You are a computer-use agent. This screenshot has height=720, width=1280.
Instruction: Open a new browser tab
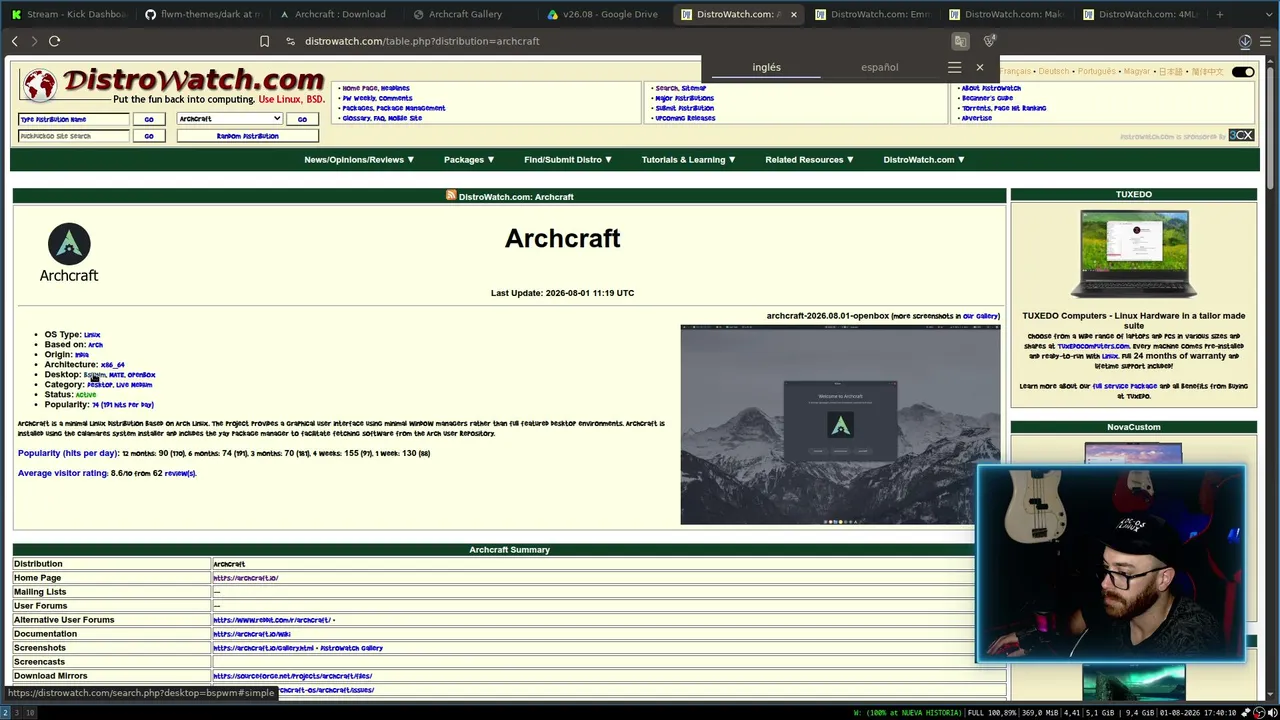pos(1220,14)
